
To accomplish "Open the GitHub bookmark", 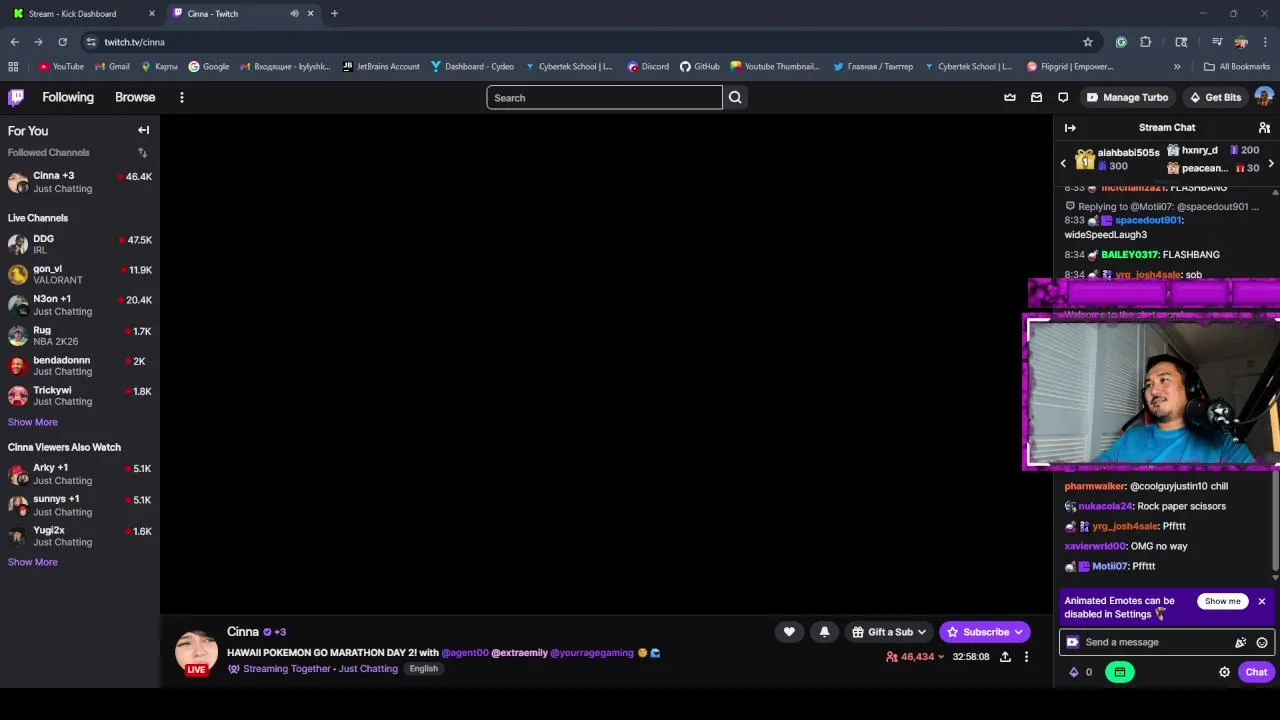I will [x=700, y=67].
